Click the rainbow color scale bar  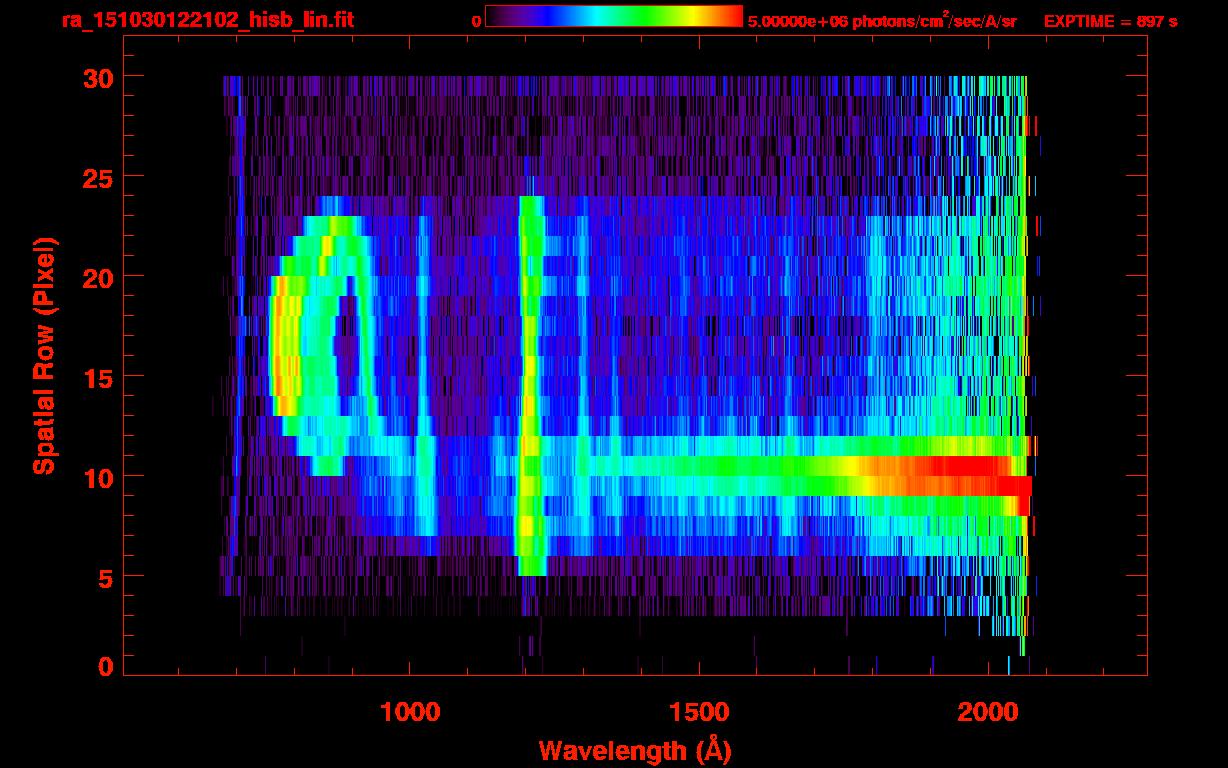(614, 16)
